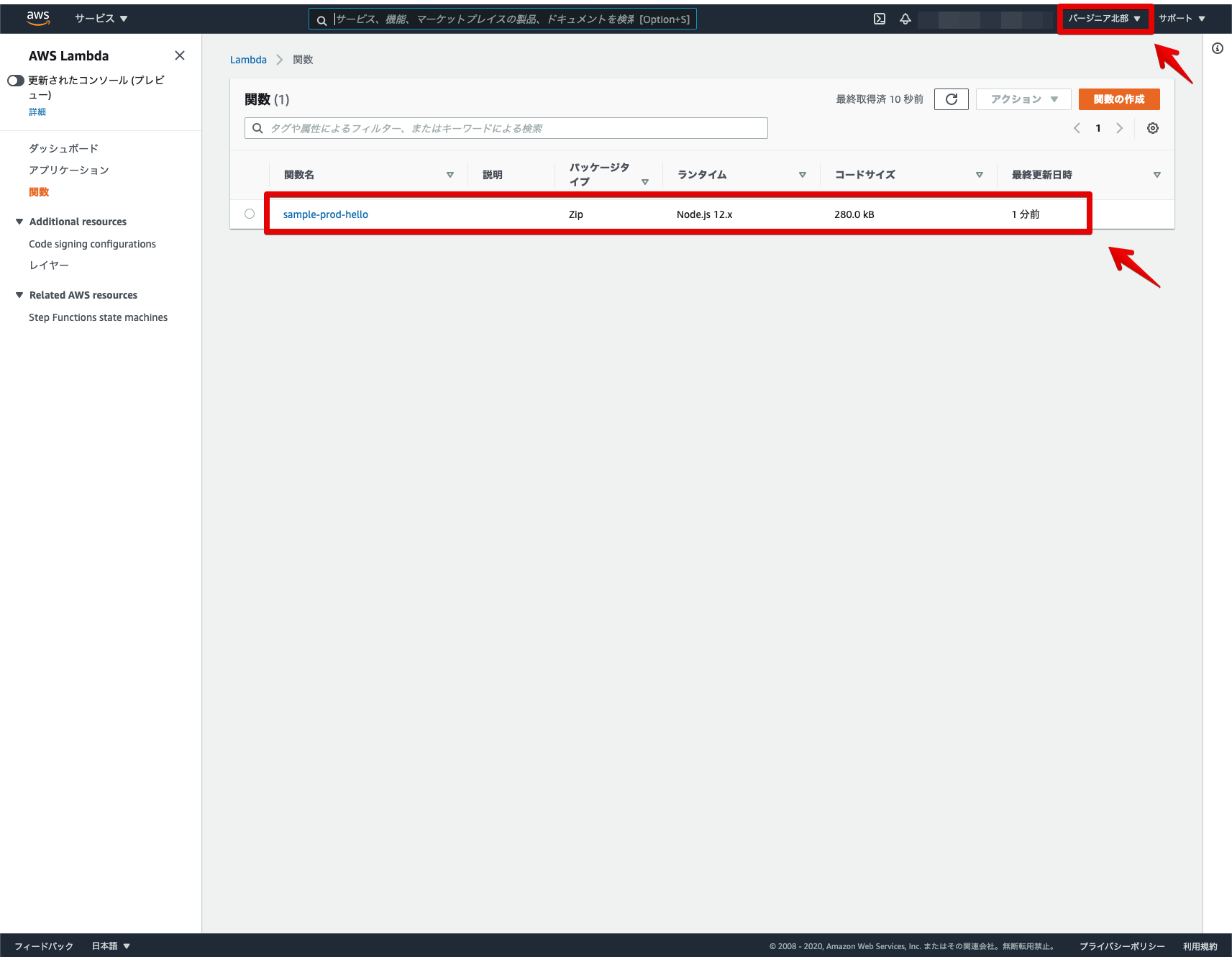1232x957 pixels.
Task: Click the 関数の作成 create function button
Action: point(1119,99)
